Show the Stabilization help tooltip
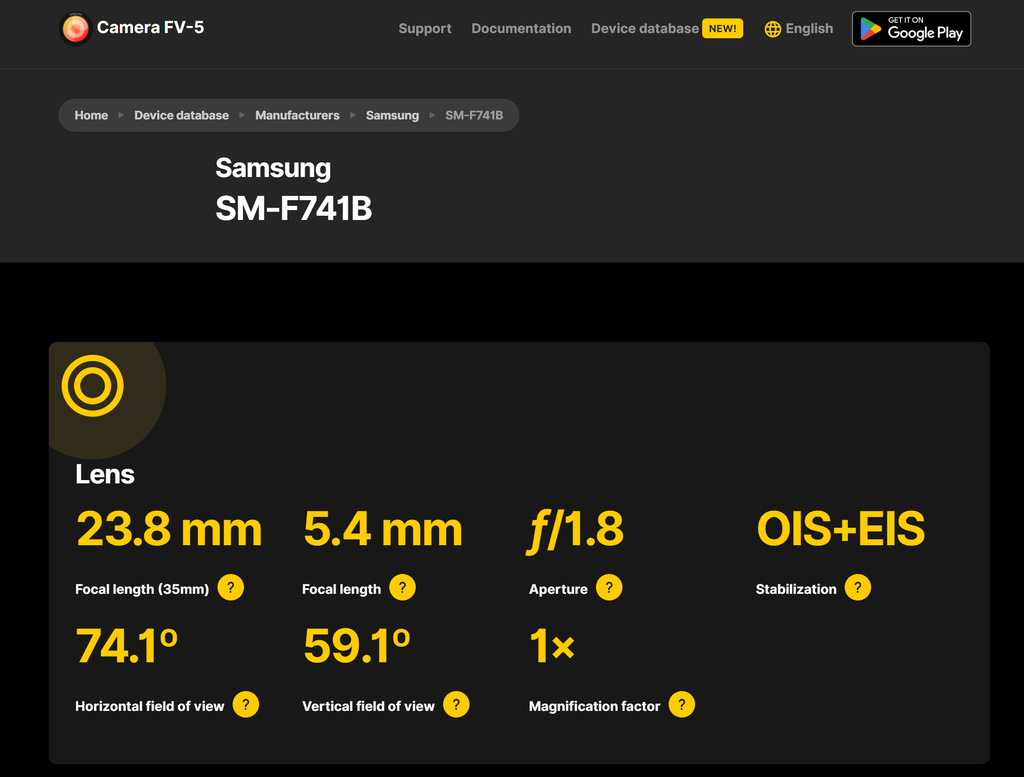The image size is (1024, 777). pos(857,588)
